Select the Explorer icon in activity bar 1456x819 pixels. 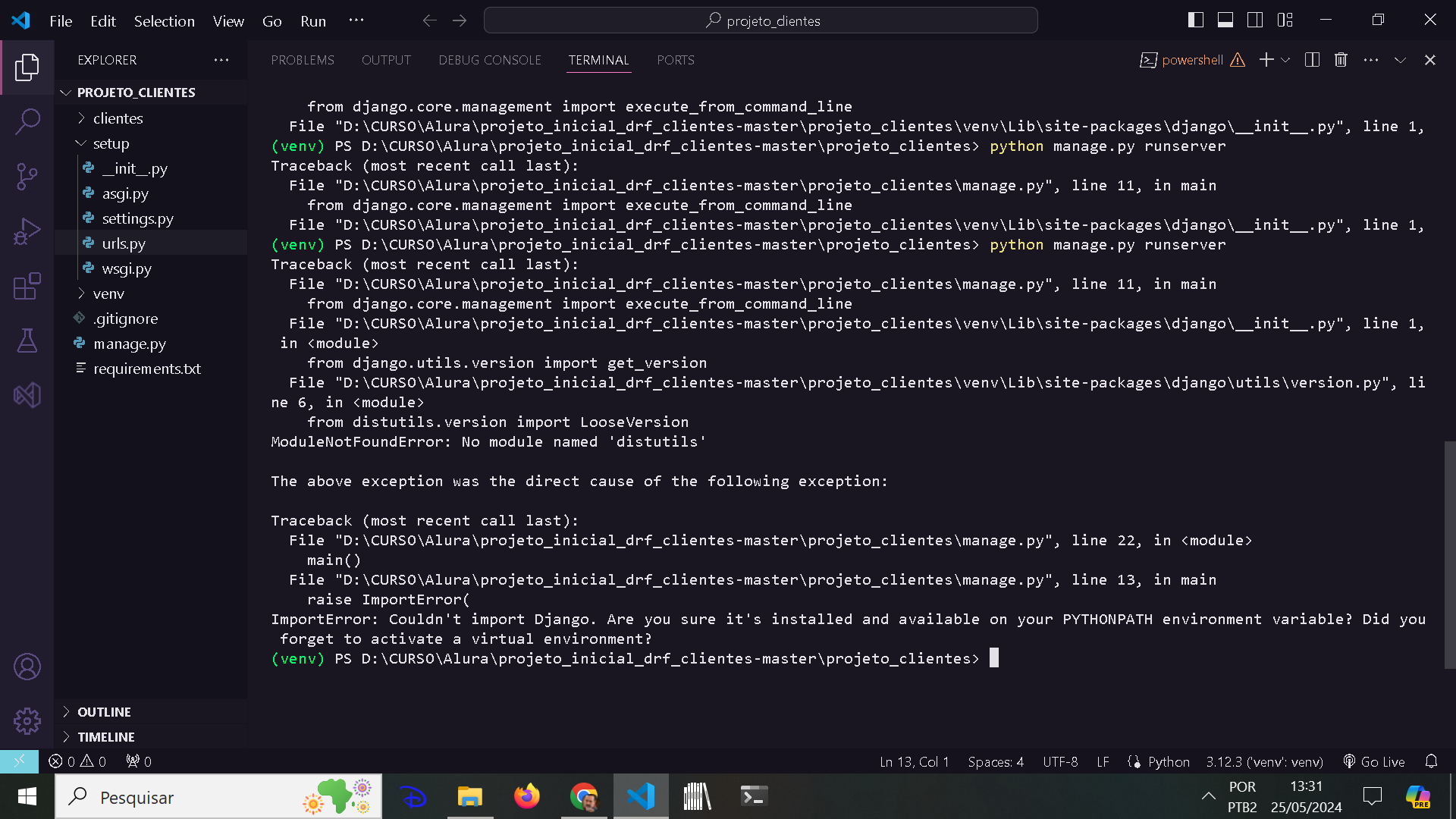pos(27,67)
